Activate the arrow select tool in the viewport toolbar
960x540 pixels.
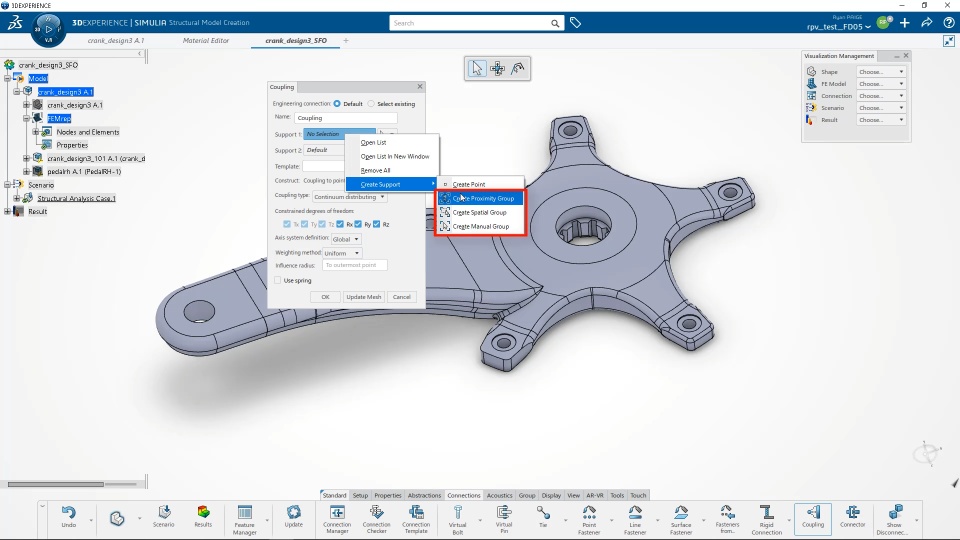point(477,68)
